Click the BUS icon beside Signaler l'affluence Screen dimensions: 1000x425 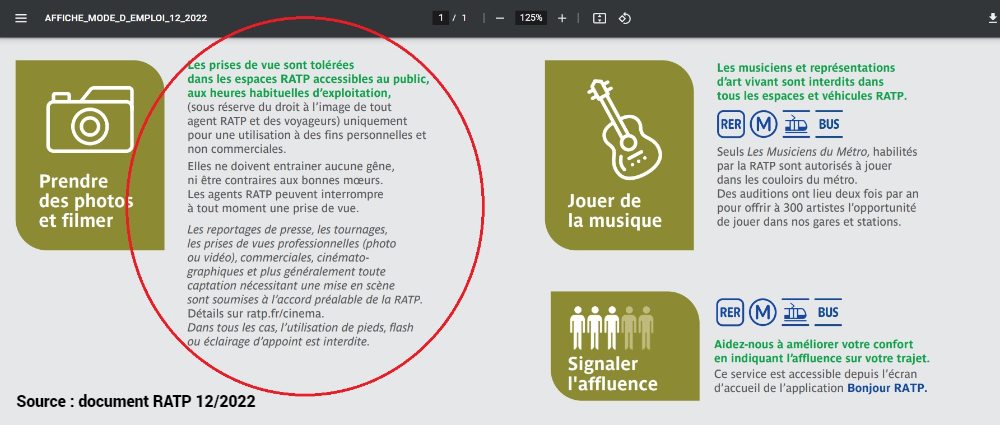tap(828, 314)
